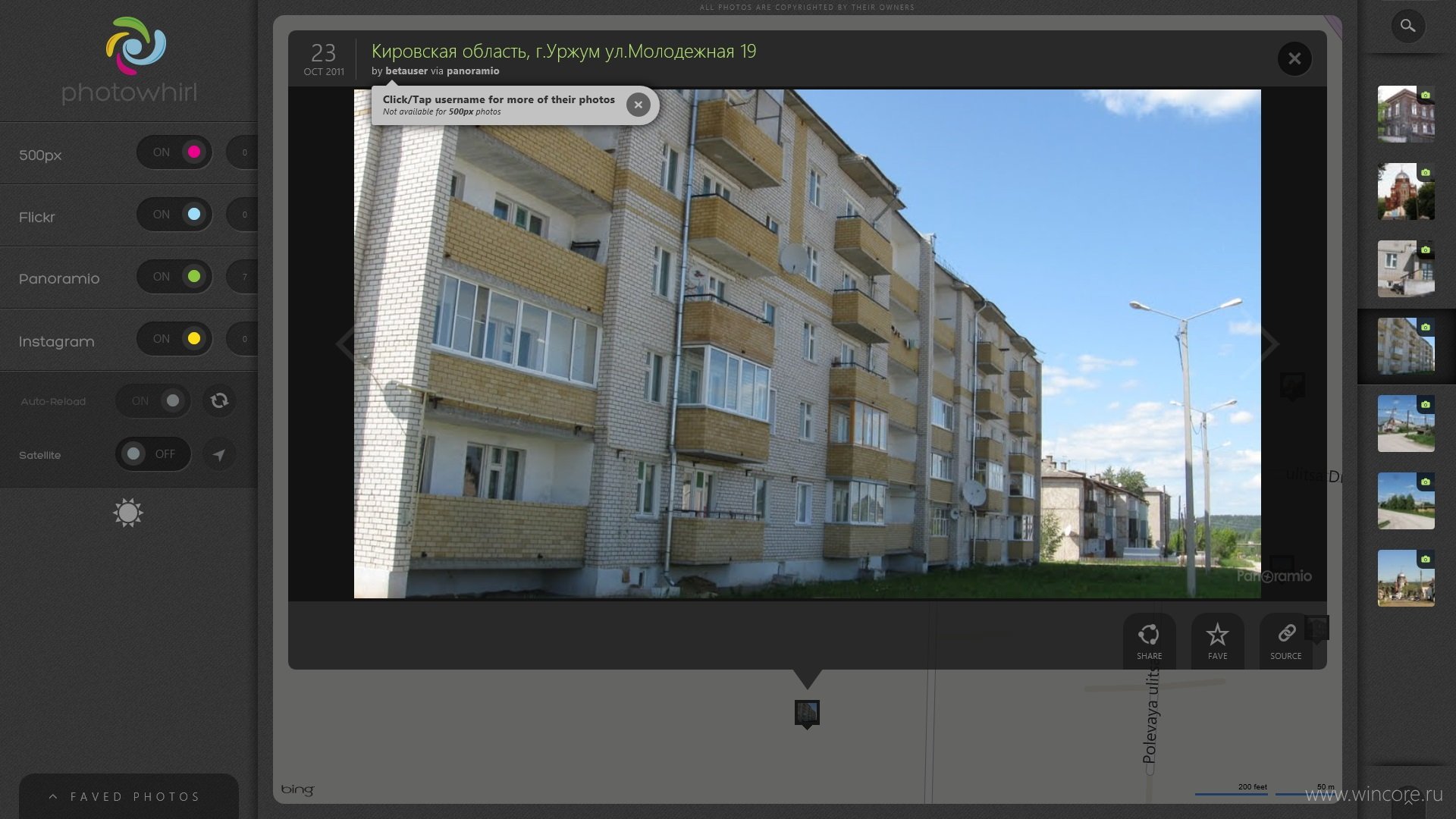This screenshot has height=819, width=1456.
Task: Click the Fave star icon
Action: (x=1217, y=641)
